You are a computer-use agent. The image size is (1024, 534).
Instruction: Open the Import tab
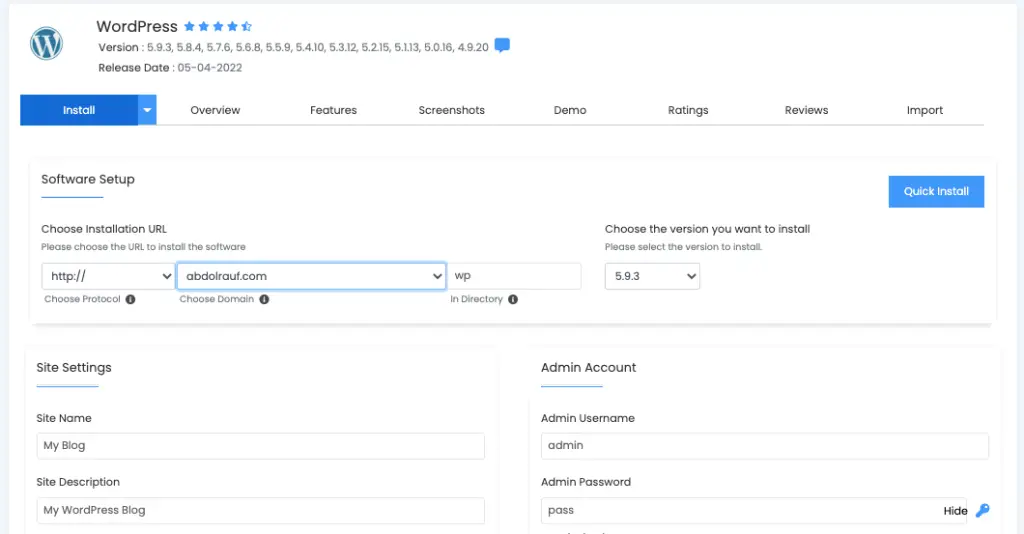925,110
